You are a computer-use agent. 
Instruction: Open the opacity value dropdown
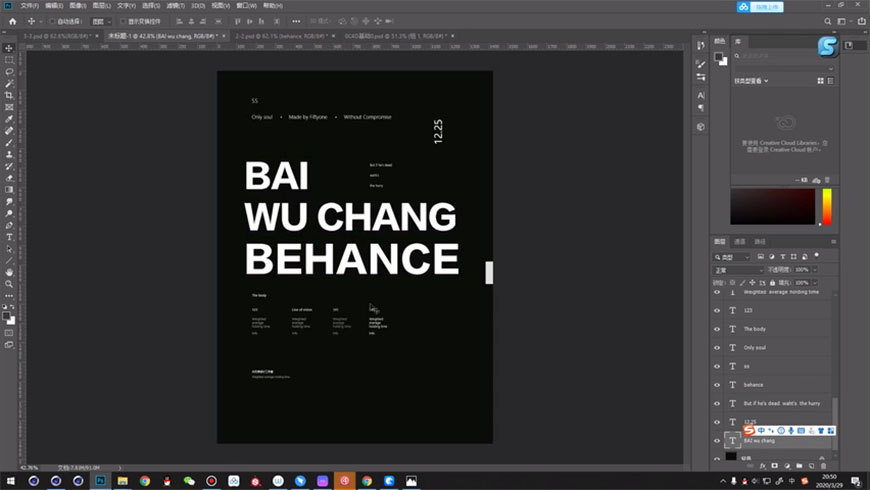[x=815, y=270]
